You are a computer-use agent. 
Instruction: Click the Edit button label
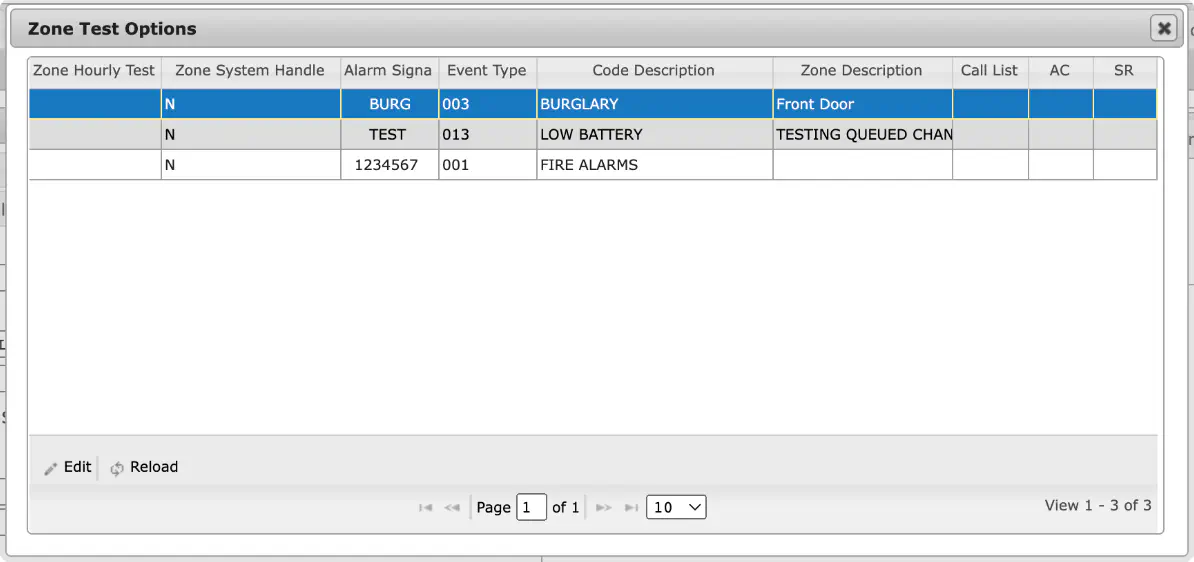point(78,467)
